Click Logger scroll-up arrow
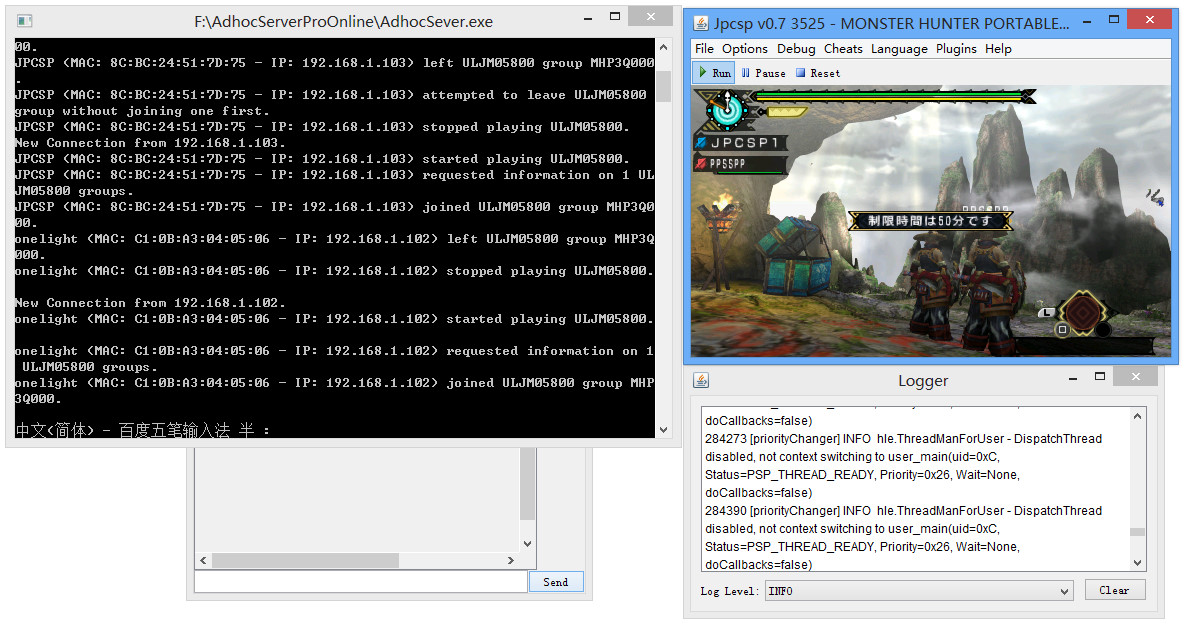 pyautogui.click(x=1137, y=416)
